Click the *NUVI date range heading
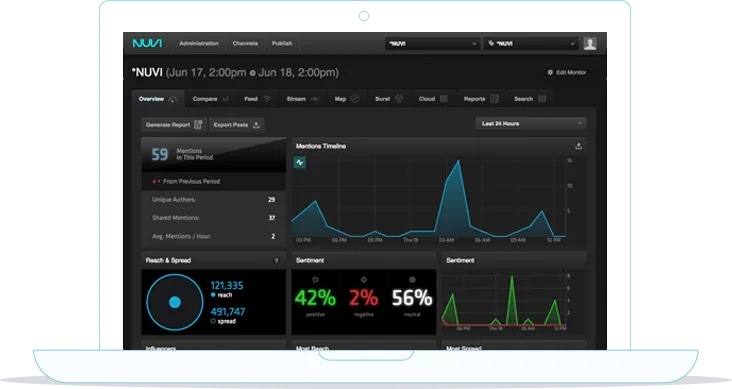This screenshot has height=389, width=732. click(x=235, y=72)
